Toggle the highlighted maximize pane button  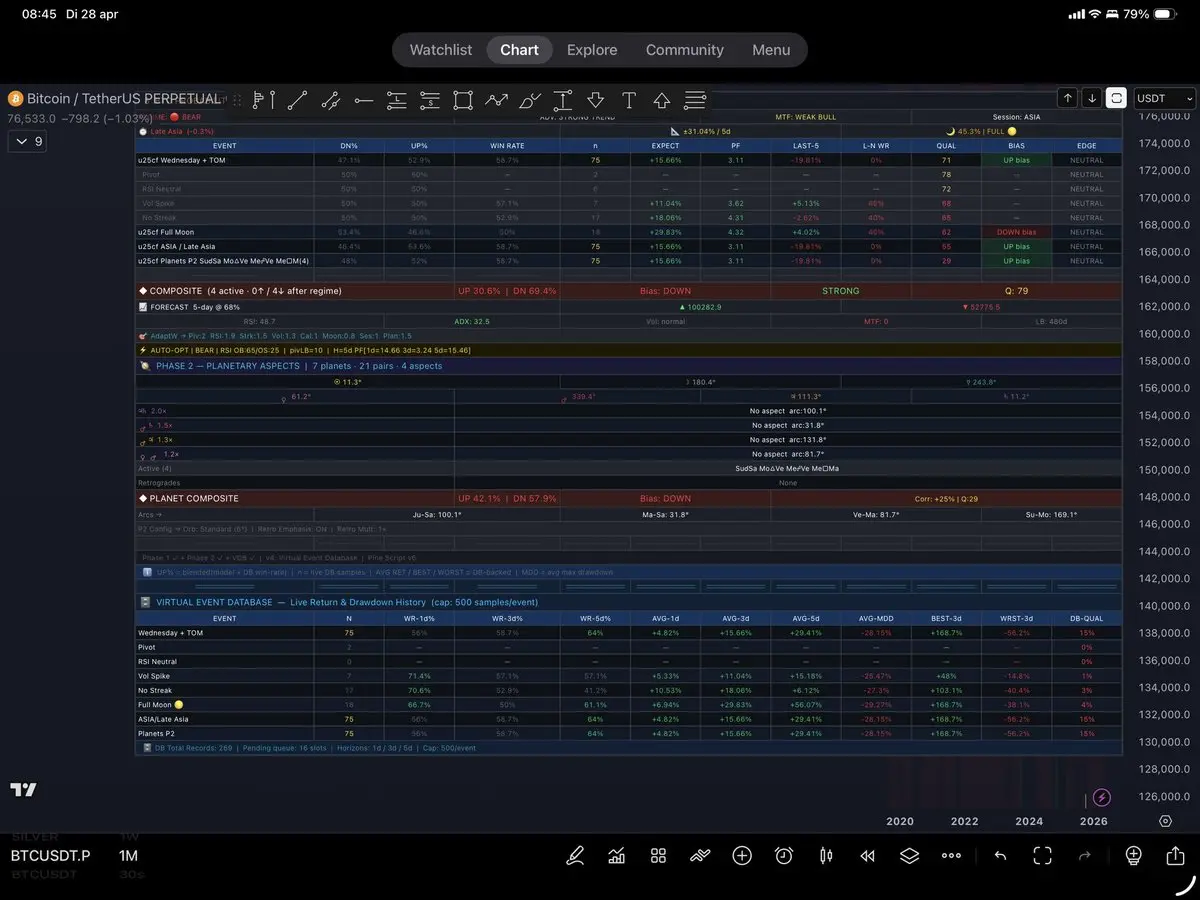[x=1116, y=98]
